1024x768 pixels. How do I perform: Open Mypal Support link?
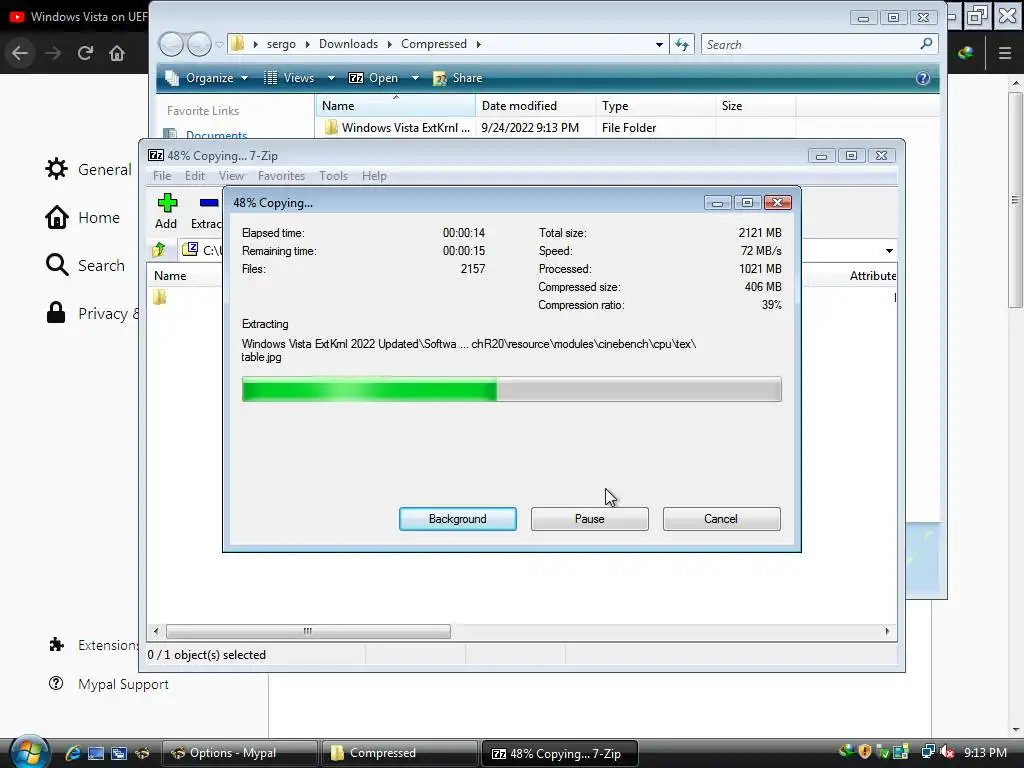pos(108,684)
